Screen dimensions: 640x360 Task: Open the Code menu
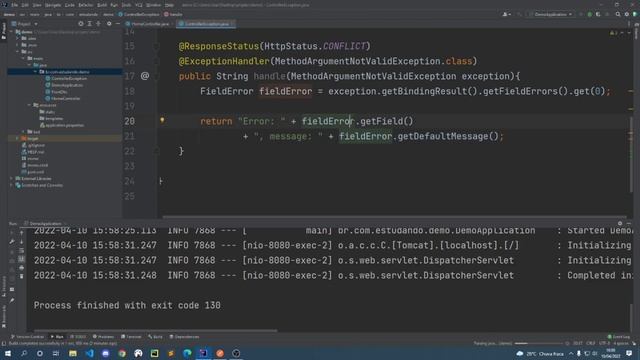[x=70, y=5]
